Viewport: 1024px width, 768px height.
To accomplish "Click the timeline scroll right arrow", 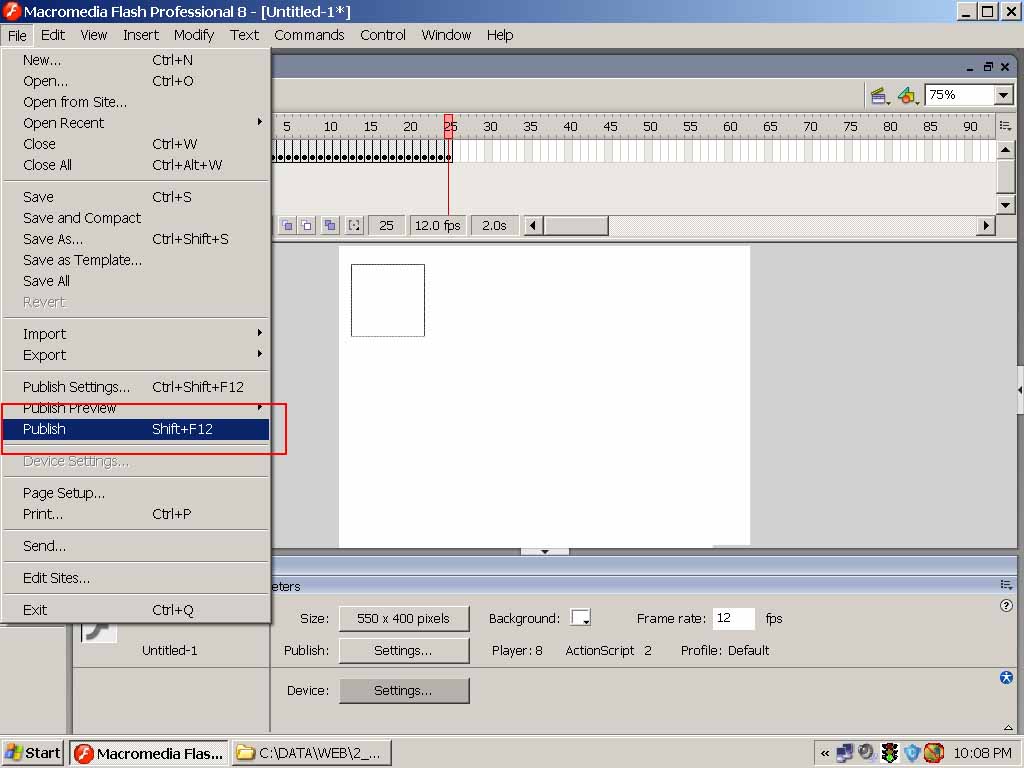I will point(986,225).
